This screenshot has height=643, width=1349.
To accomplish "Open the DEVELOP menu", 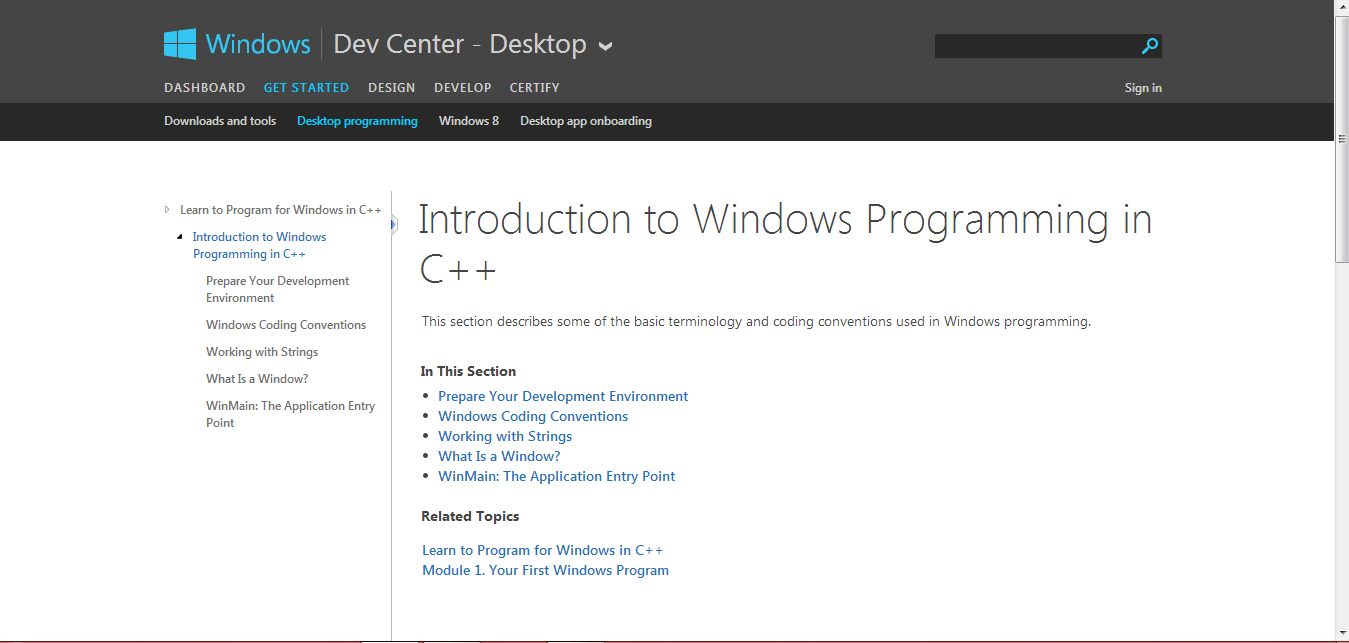I will click(x=463, y=88).
